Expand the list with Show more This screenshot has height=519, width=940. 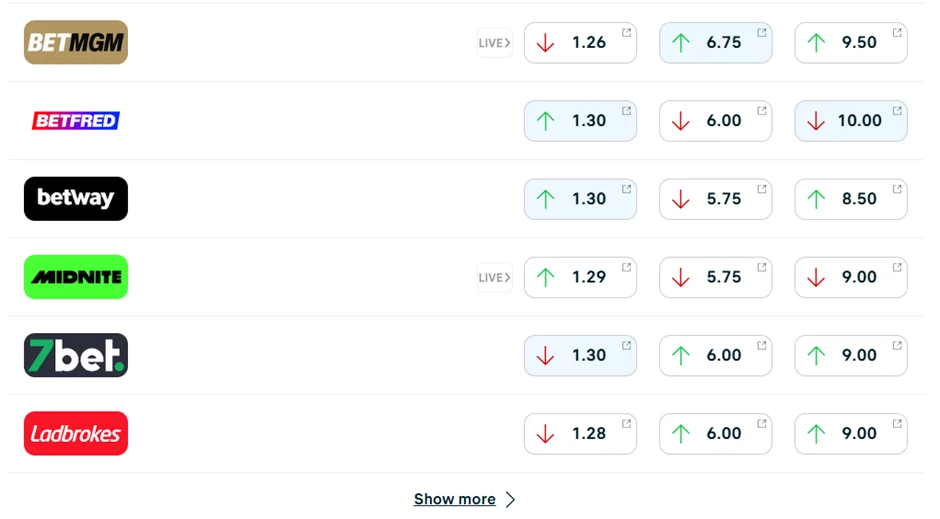[455, 499]
